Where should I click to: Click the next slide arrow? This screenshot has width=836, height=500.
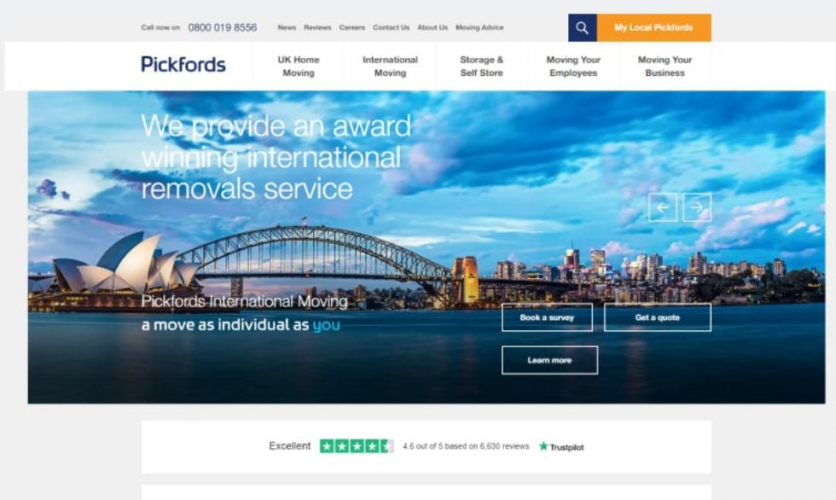[697, 207]
